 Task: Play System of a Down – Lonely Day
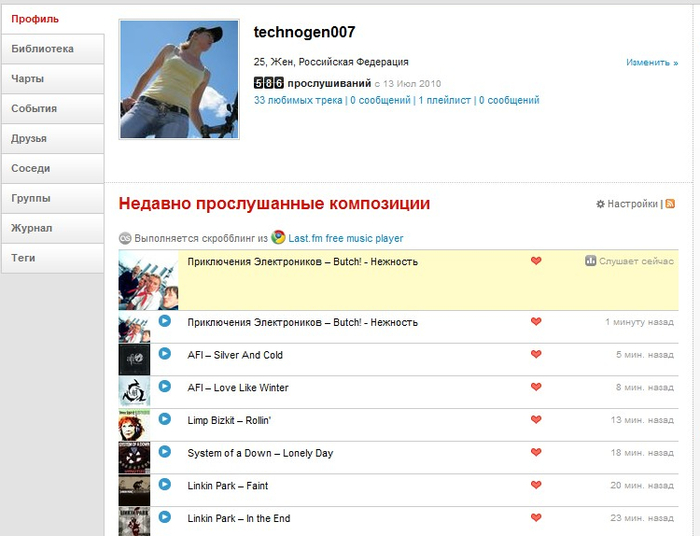click(x=165, y=452)
